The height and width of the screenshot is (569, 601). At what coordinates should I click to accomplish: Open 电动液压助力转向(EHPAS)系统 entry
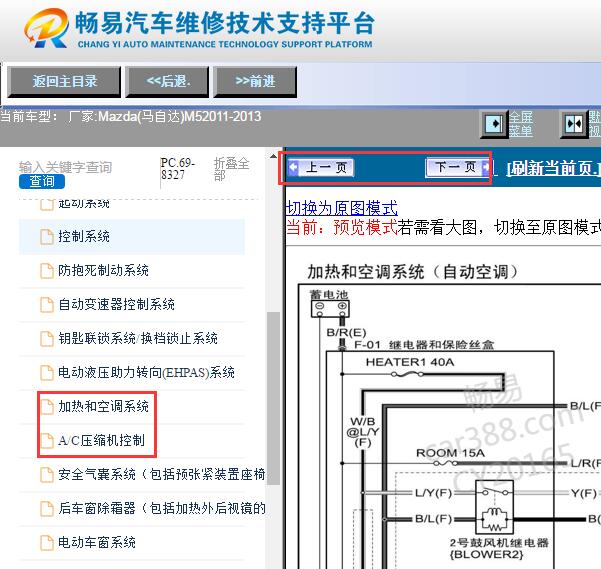pyautogui.click(x=146, y=372)
